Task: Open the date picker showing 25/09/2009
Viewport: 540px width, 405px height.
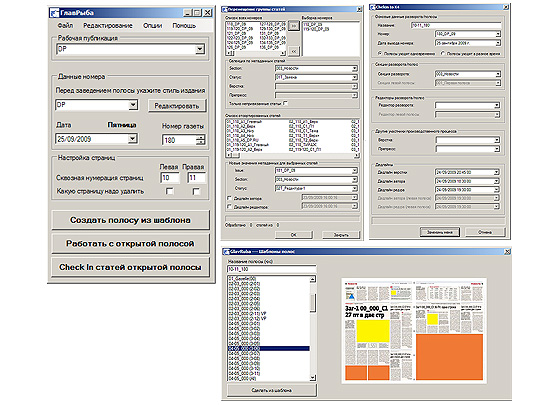Action: pyautogui.click(x=133, y=139)
